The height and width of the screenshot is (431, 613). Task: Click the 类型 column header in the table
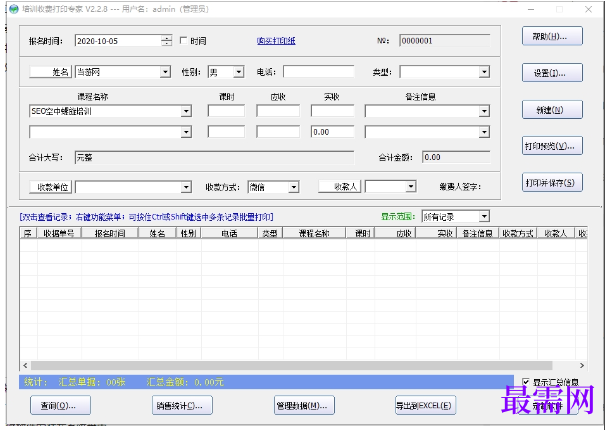point(270,233)
